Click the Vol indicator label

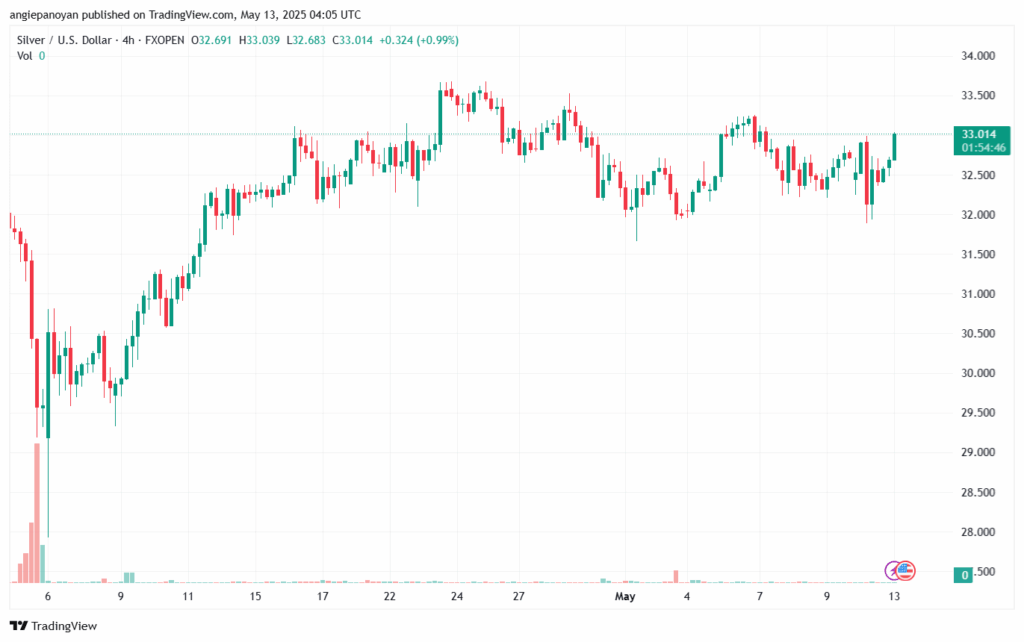click(x=24, y=56)
